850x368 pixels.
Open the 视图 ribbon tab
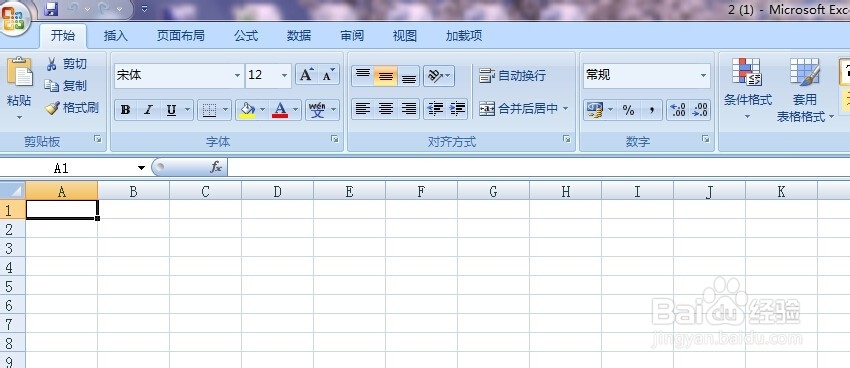pos(405,36)
